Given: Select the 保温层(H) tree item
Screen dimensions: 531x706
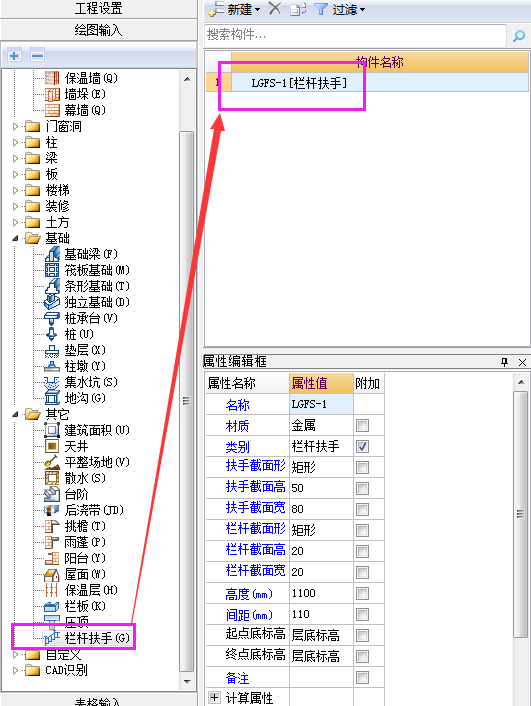Looking at the screenshot, I should pyautogui.click(x=81, y=590).
